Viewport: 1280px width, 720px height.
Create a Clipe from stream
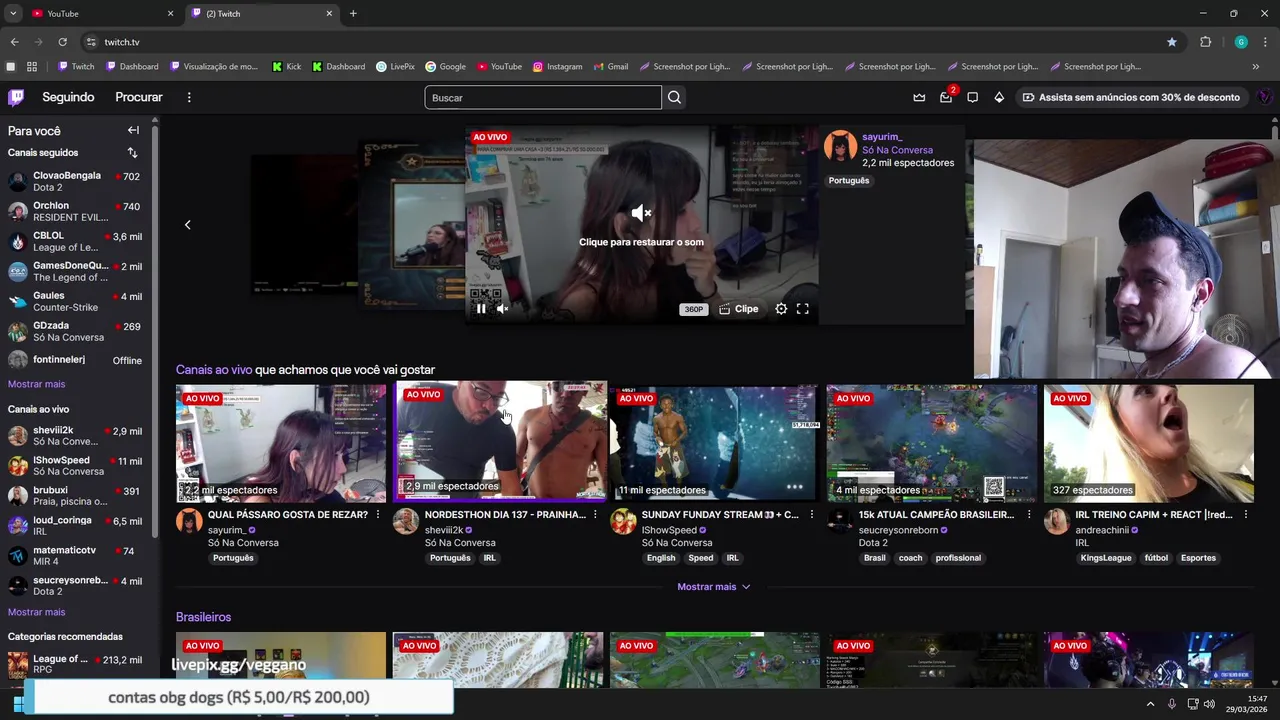tap(738, 309)
